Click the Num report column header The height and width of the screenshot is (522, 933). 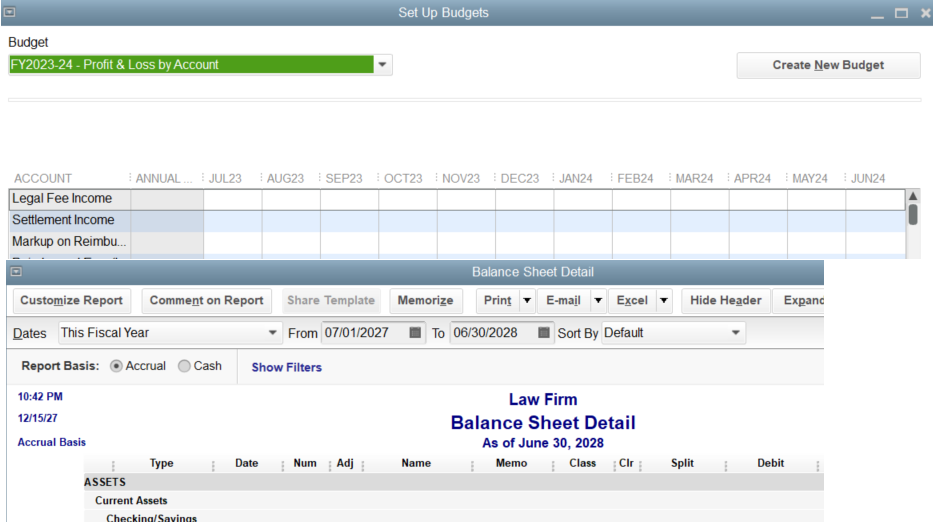[305, 463]
